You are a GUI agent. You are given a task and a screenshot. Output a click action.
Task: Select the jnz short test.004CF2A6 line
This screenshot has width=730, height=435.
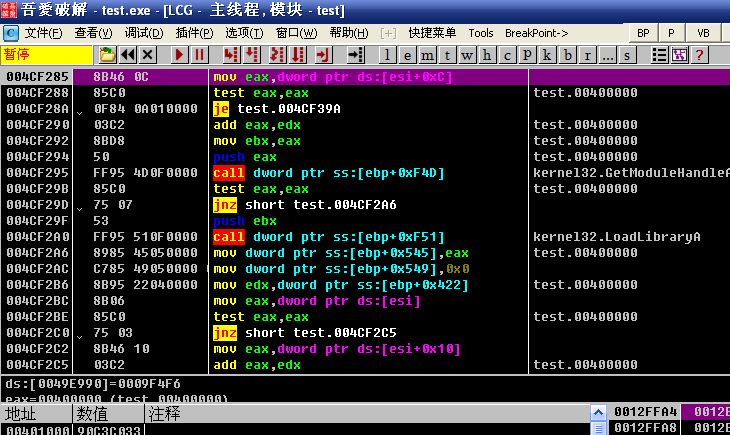click(304, 205)
